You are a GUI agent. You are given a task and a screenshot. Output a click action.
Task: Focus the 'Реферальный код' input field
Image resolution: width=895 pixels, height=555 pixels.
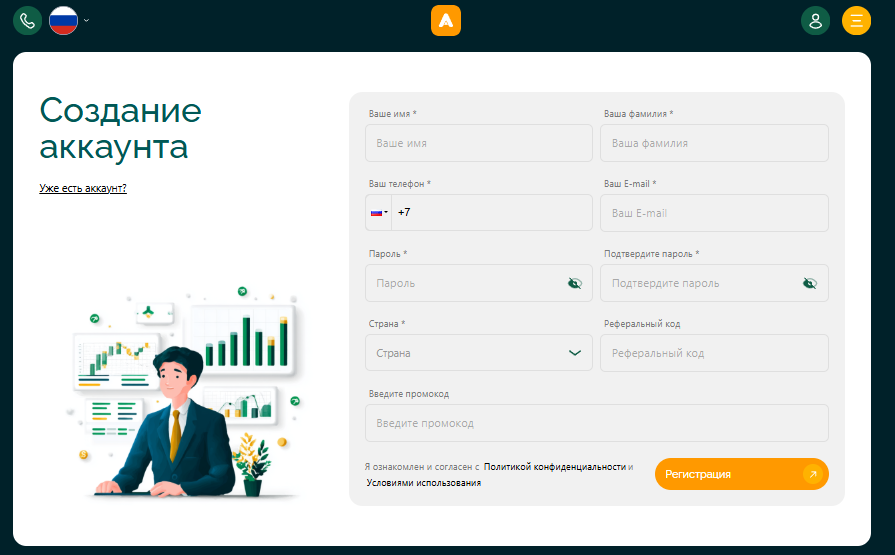[714, 353]
